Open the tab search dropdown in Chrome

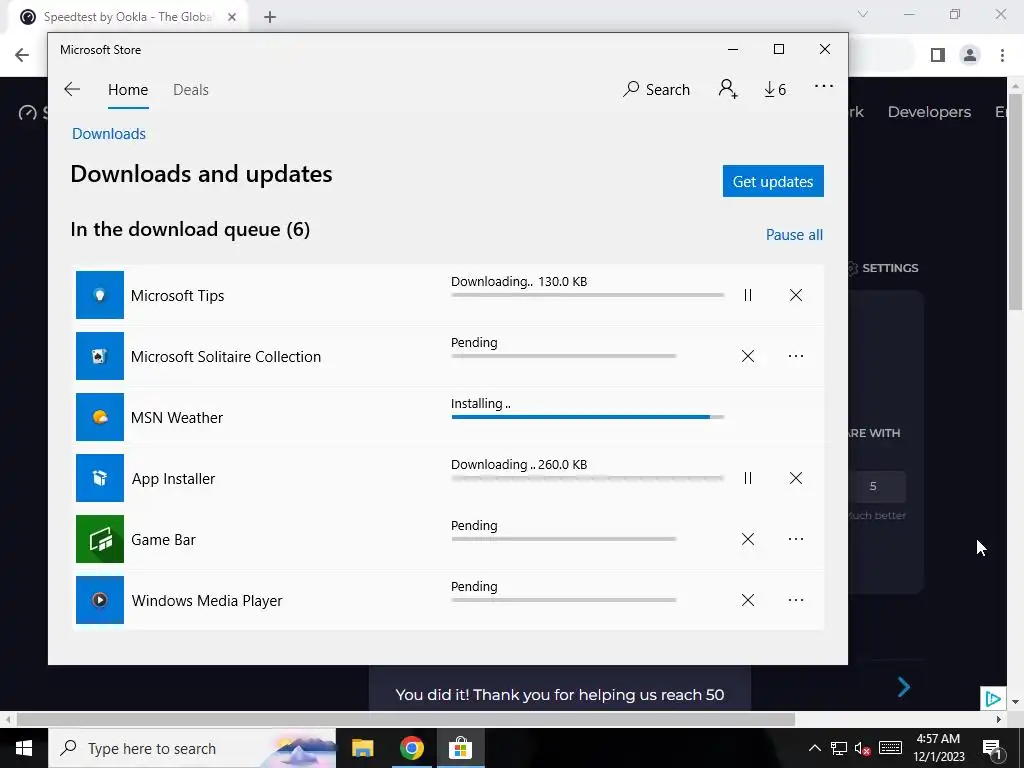click(863, 14)
